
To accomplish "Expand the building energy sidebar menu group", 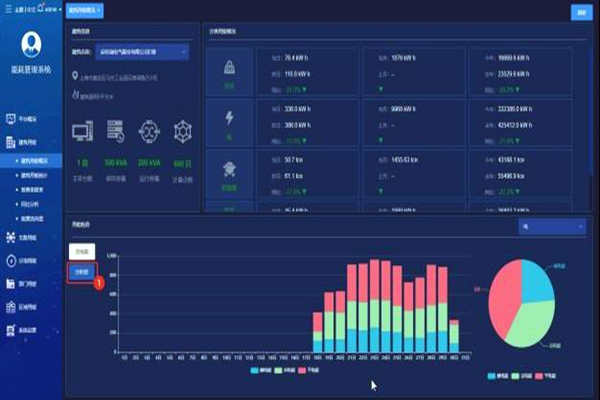I will tap(30, 143).
